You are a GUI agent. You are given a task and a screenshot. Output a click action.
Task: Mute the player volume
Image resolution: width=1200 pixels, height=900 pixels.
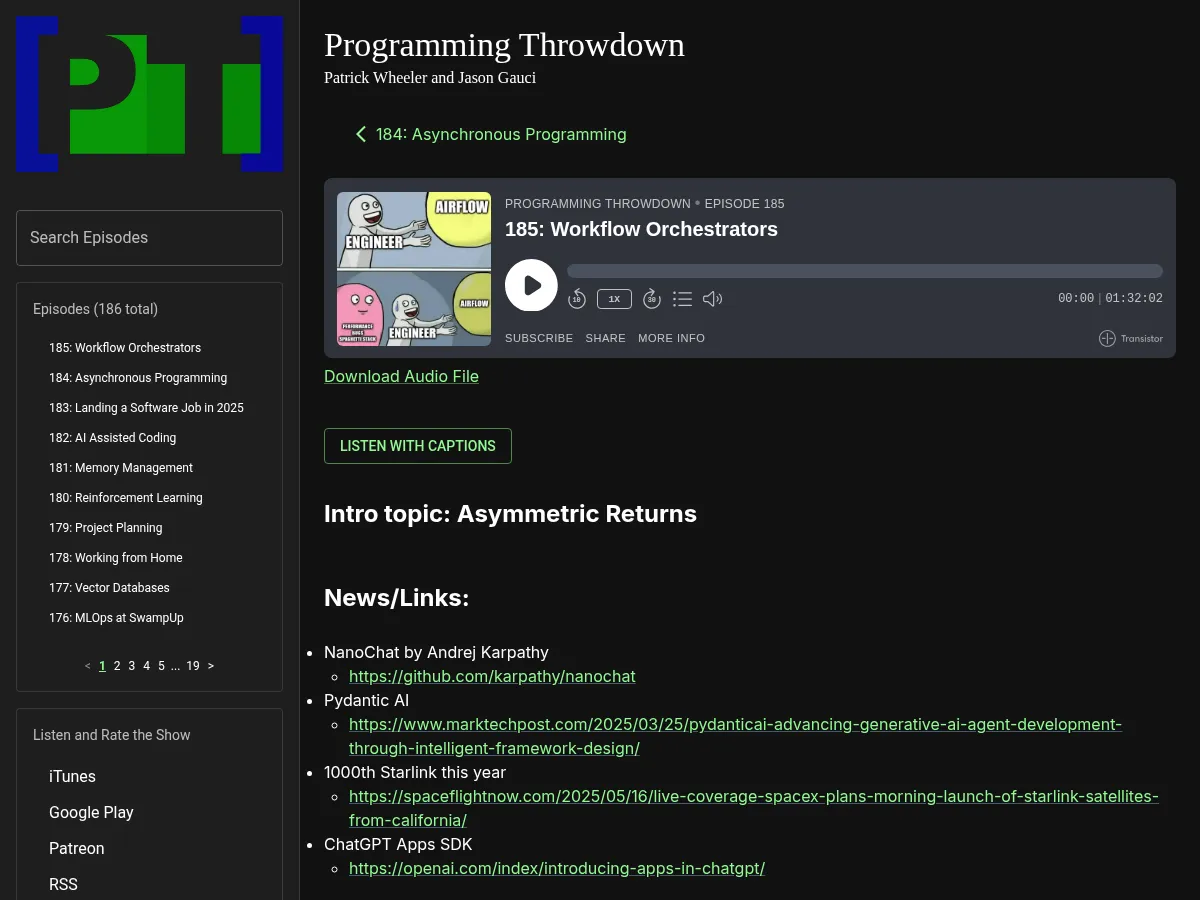712,298
